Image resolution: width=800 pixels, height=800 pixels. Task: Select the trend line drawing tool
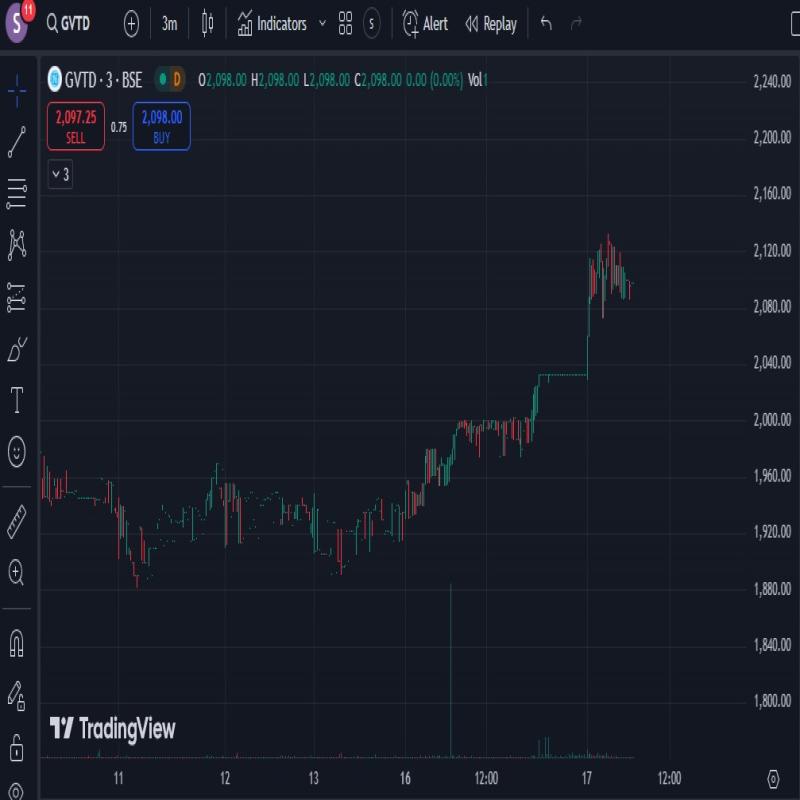point(17,141)
